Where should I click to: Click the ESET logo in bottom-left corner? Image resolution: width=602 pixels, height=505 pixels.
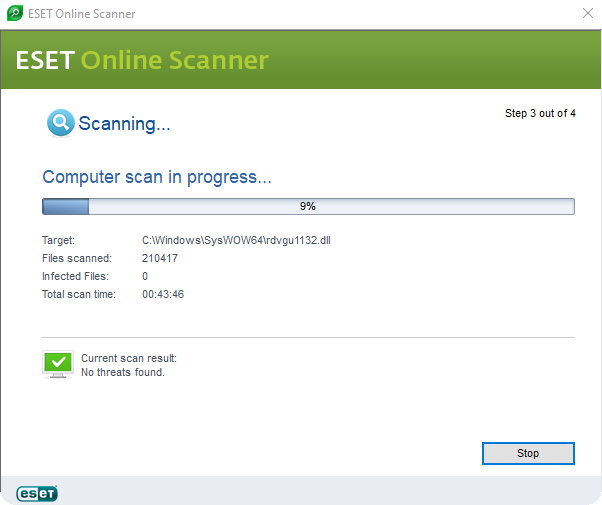(x=37, y=492)
